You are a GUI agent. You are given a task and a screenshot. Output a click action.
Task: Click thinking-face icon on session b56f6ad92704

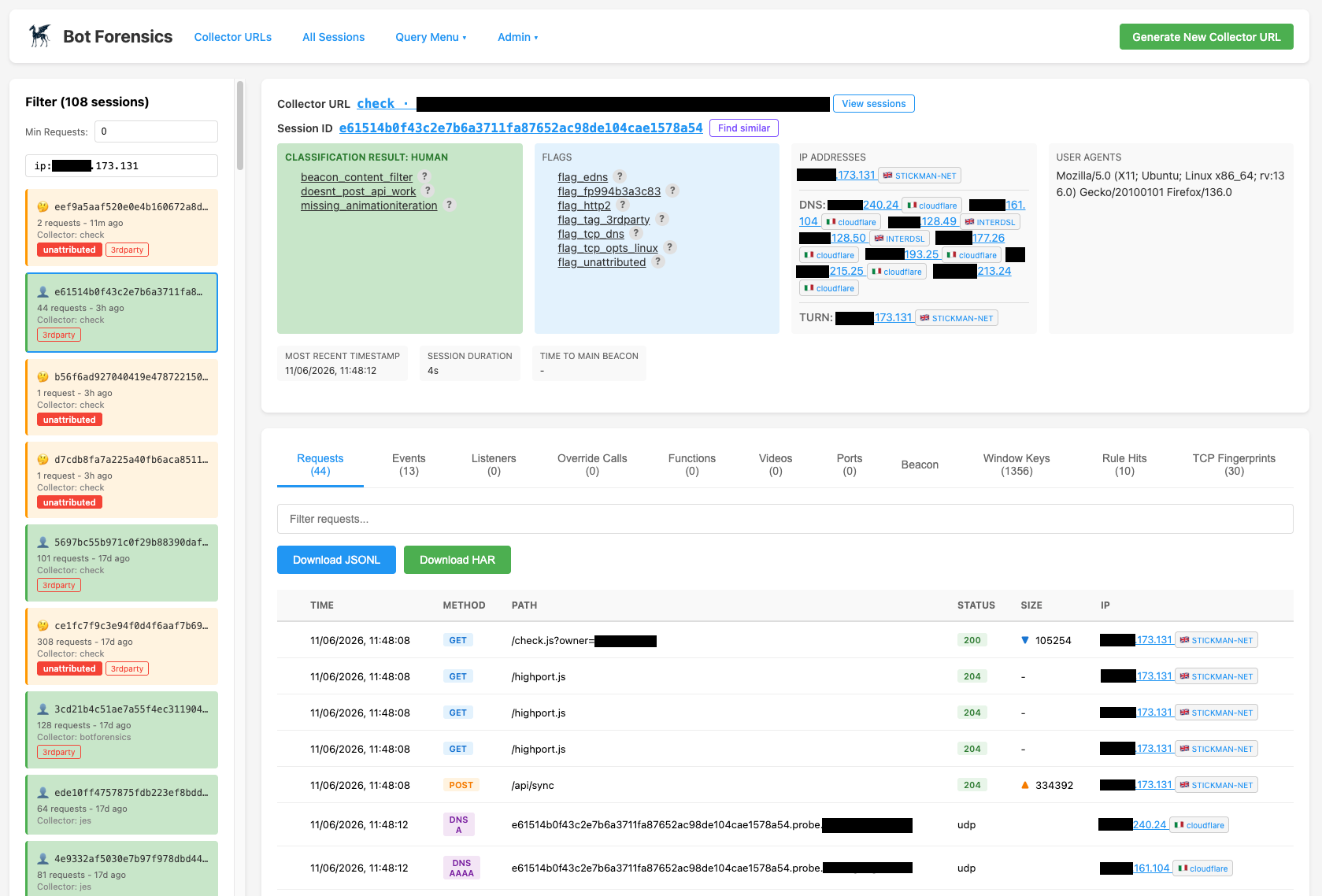[43, 377]
